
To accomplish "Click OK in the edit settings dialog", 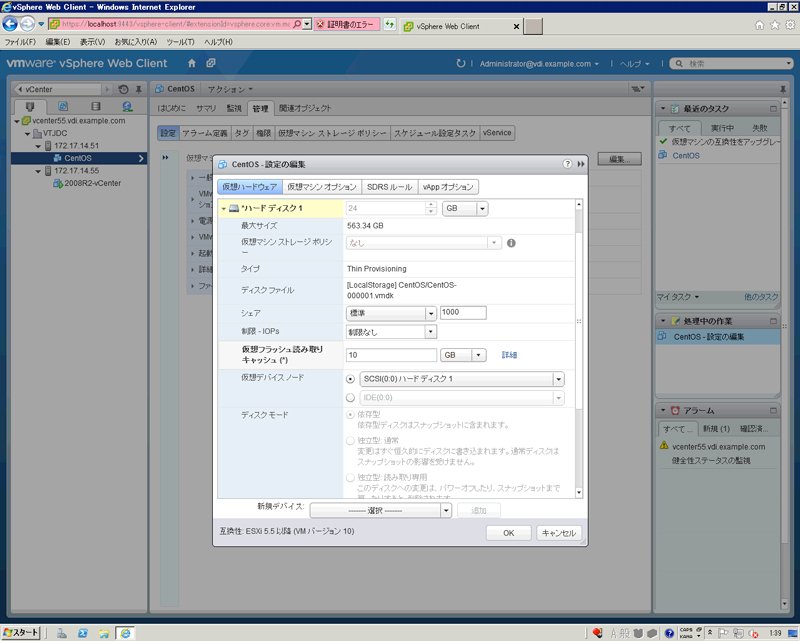I will click(509, 533).
